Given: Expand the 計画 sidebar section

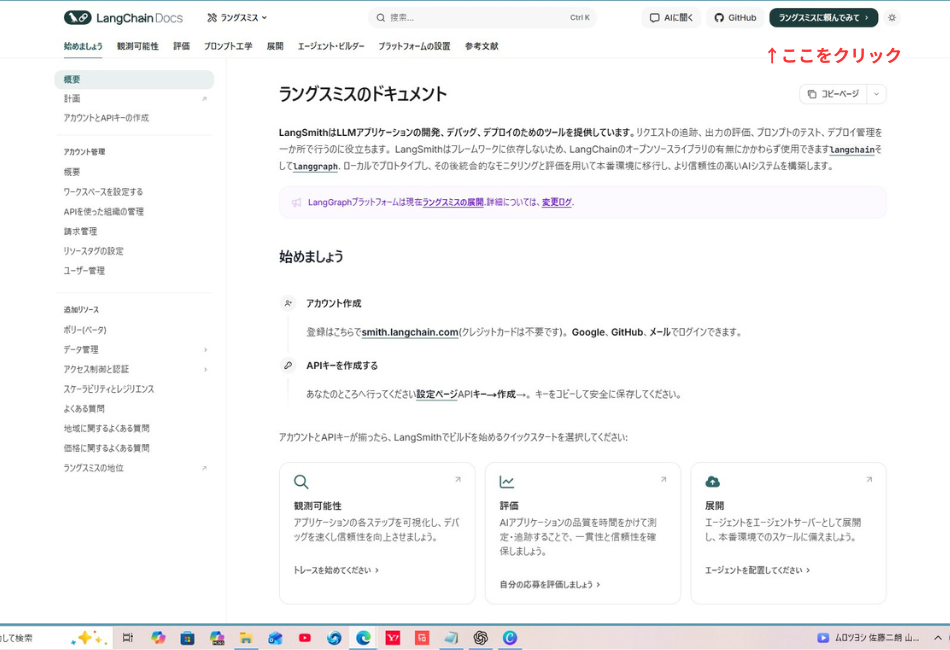Looking at the screenshot, I should (204, 99).
